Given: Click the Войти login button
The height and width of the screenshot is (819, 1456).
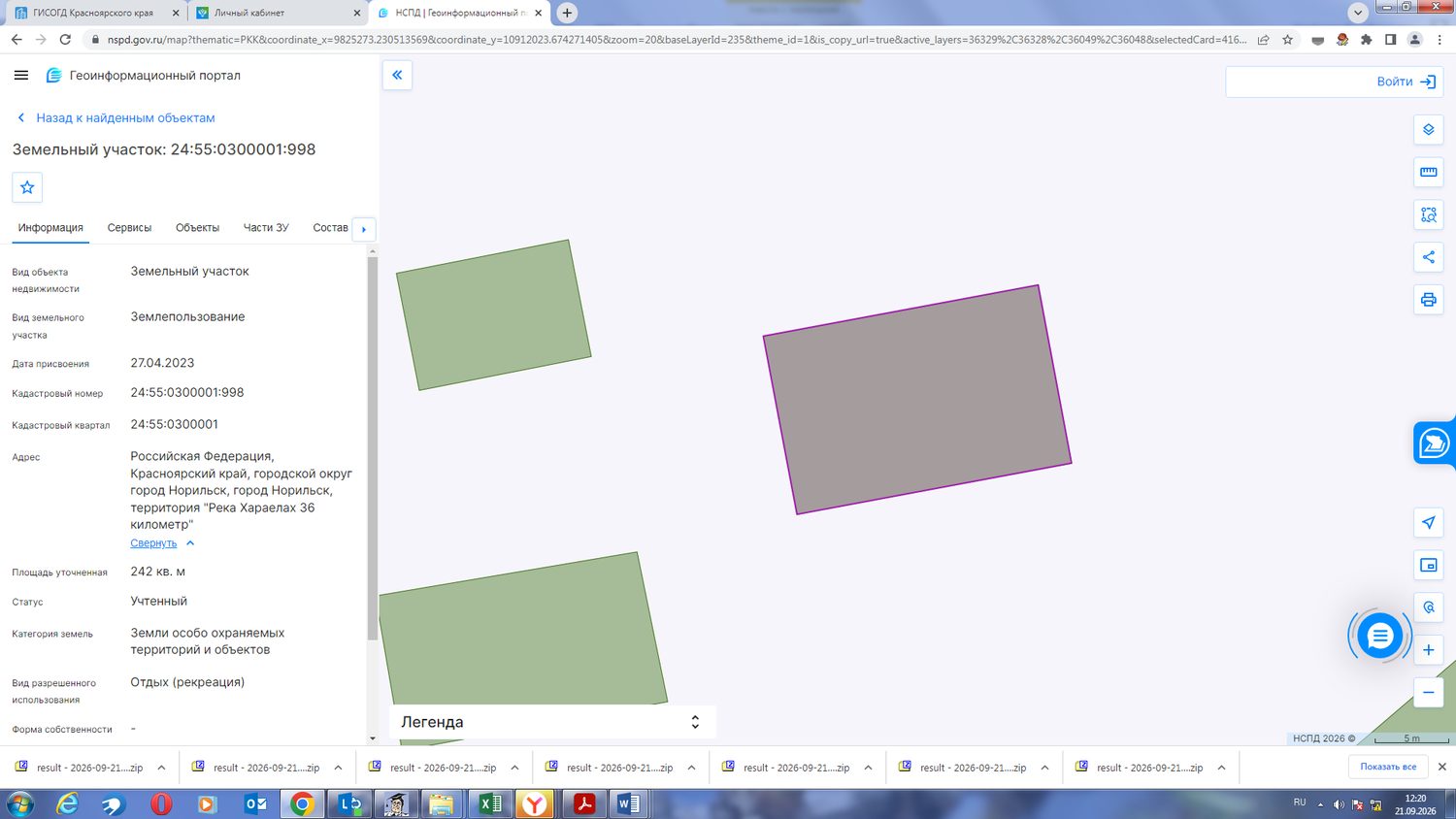Looking at the screenshot, I should coord(1406,82).
